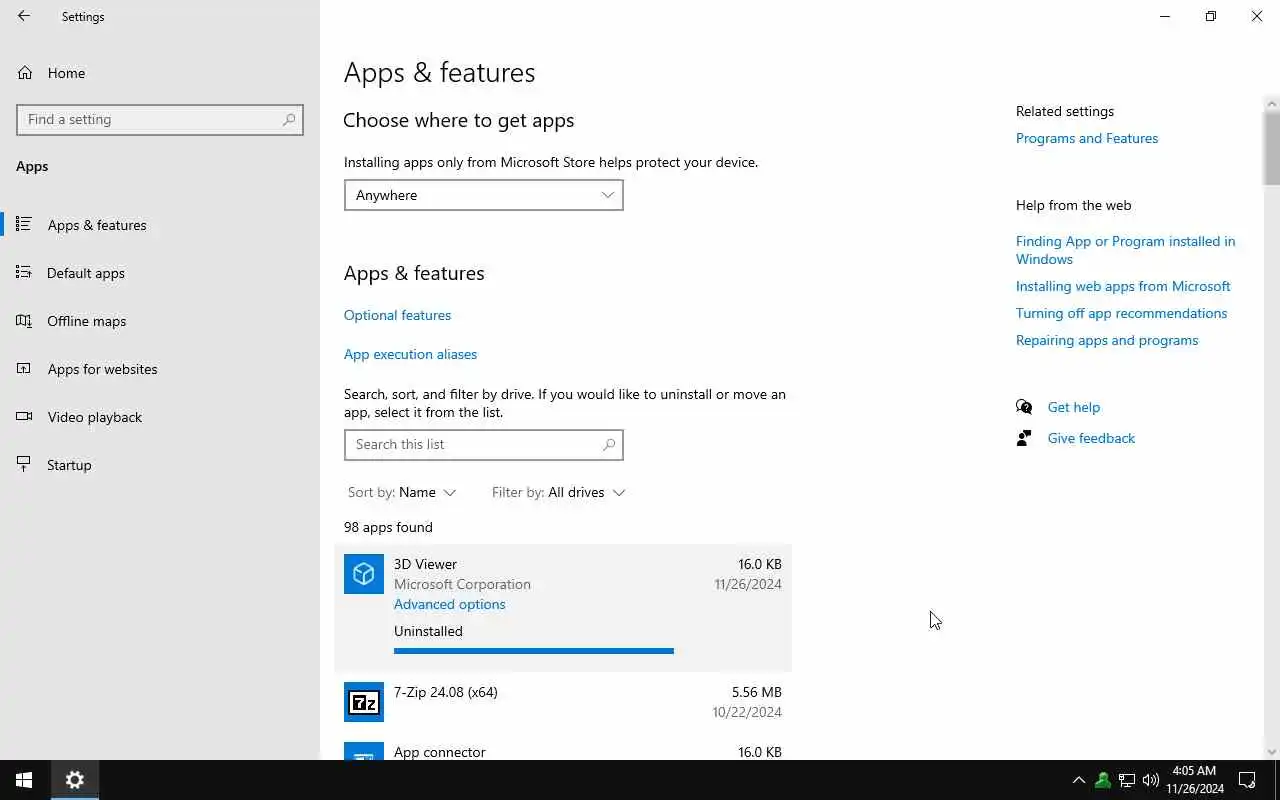Click the magnifier in Find a setting
This screenshot has height=800, width=1280.
[289, 119]
